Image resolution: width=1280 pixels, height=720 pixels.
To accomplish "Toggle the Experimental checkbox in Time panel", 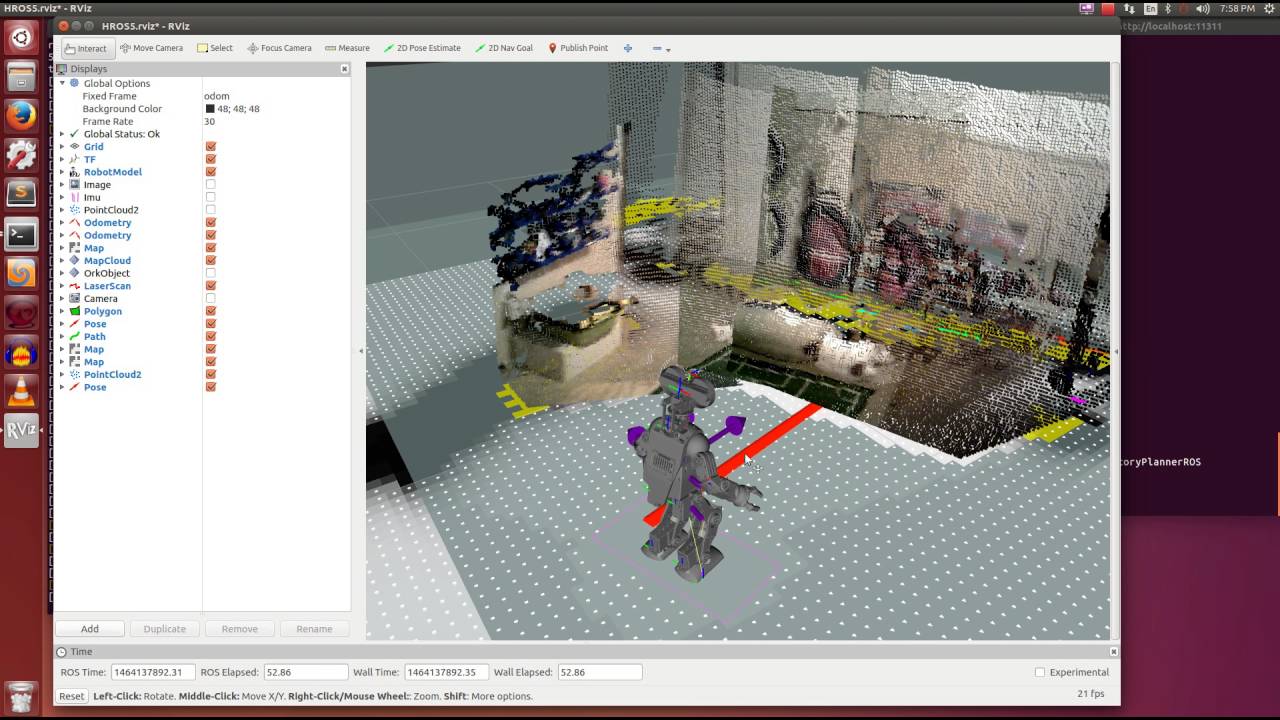I will [x=1040, y=672].
